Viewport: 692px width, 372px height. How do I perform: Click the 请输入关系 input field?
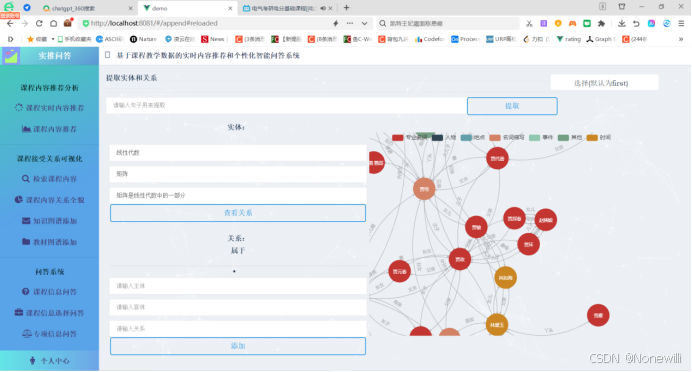click(238, 328)
